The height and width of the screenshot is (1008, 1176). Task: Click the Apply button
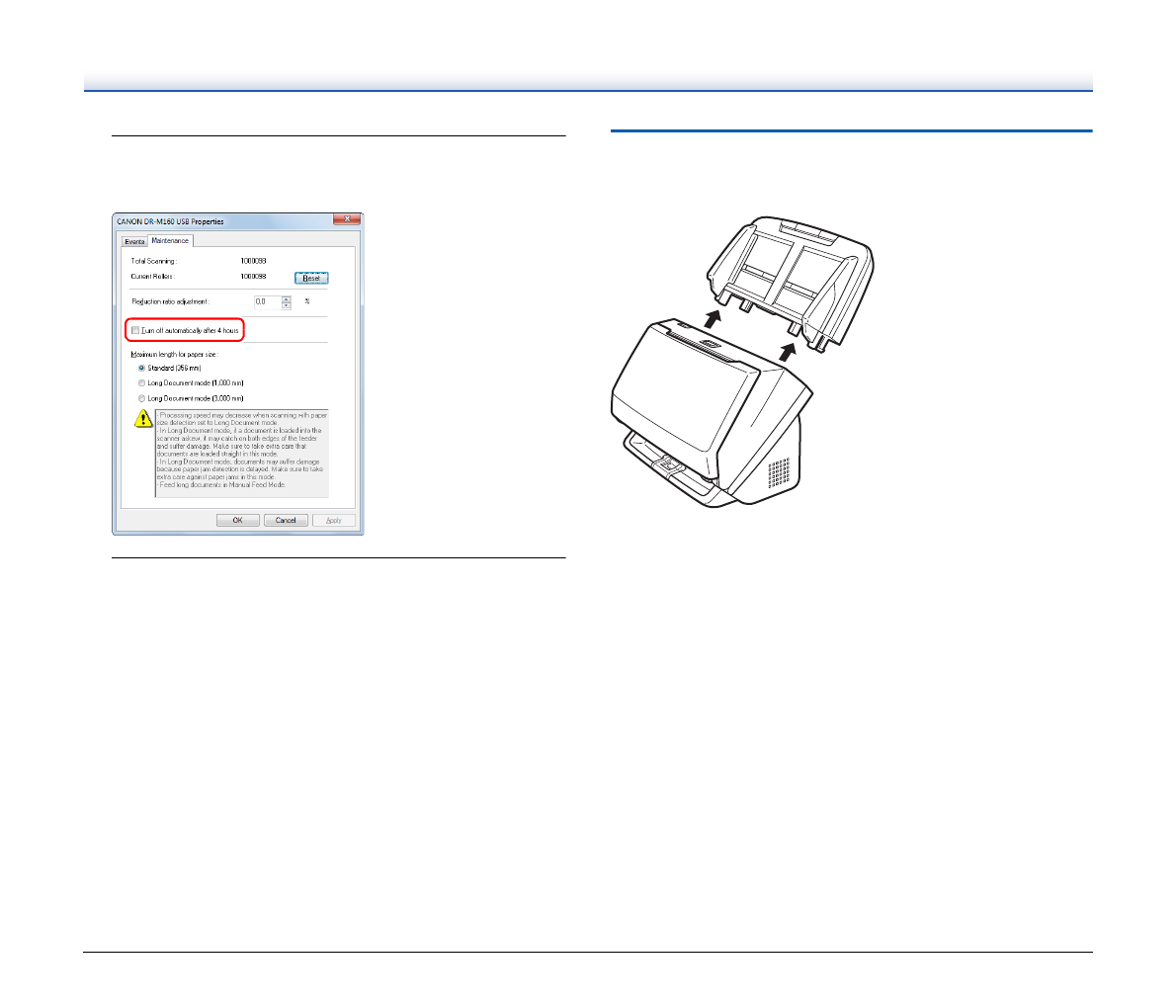pyautogui.click(x=332, y=520)
